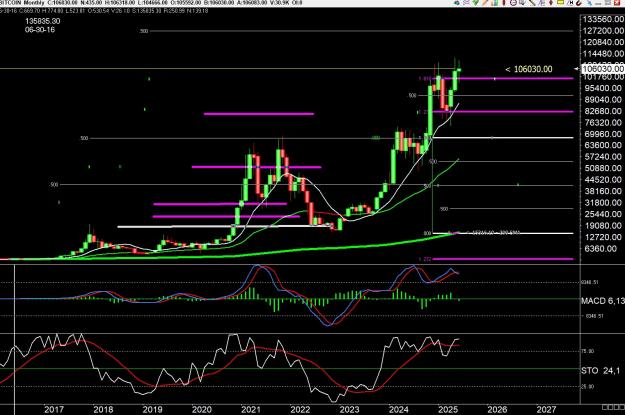625x415 pixels.
Task: Click the 127200.00 price axis label
Action: click(603, 31)
